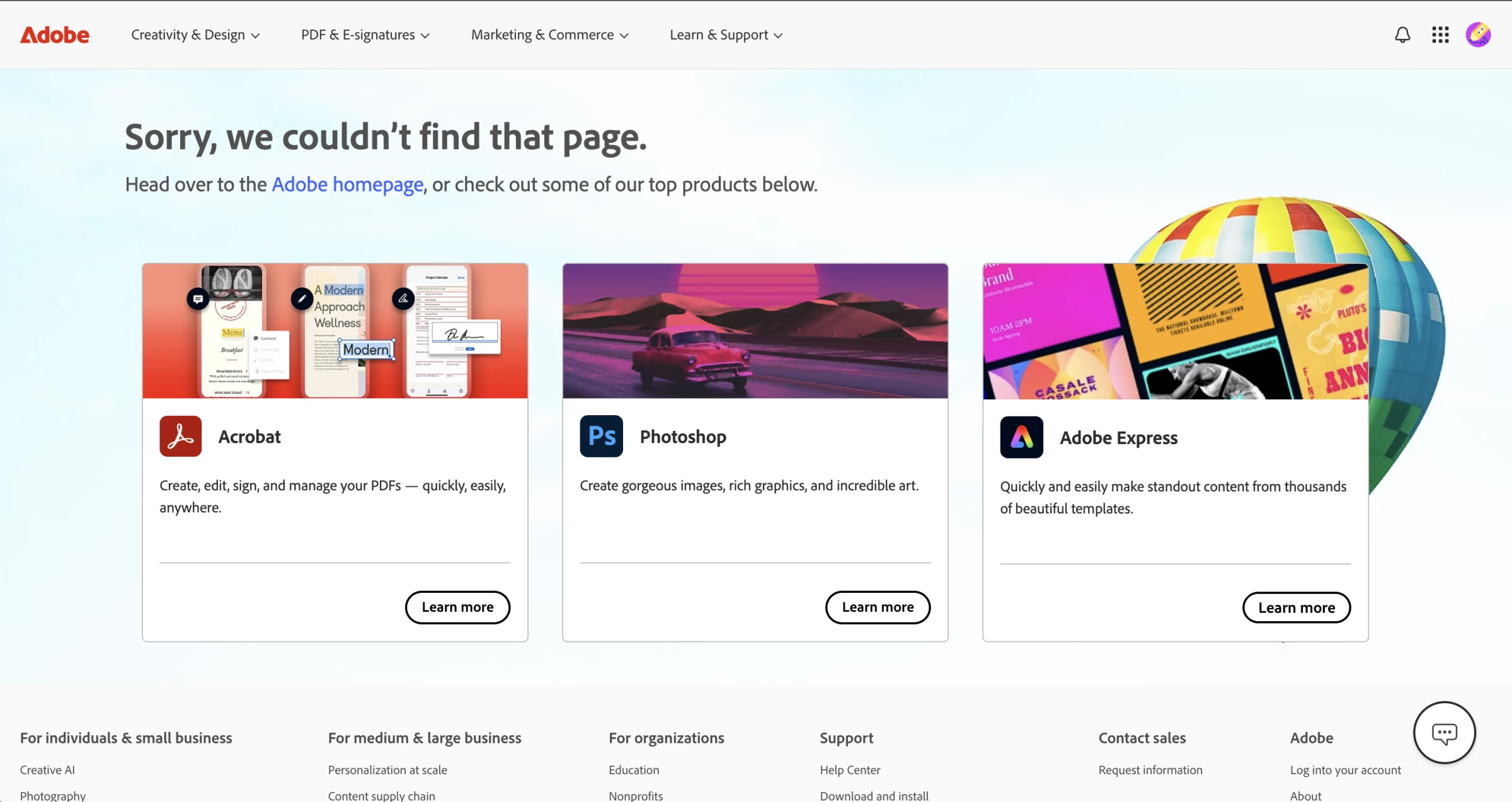Click the 'Support' footer heading
Image resolution: width=1512 pixels, height=802 pixels.
click(847, 738)
